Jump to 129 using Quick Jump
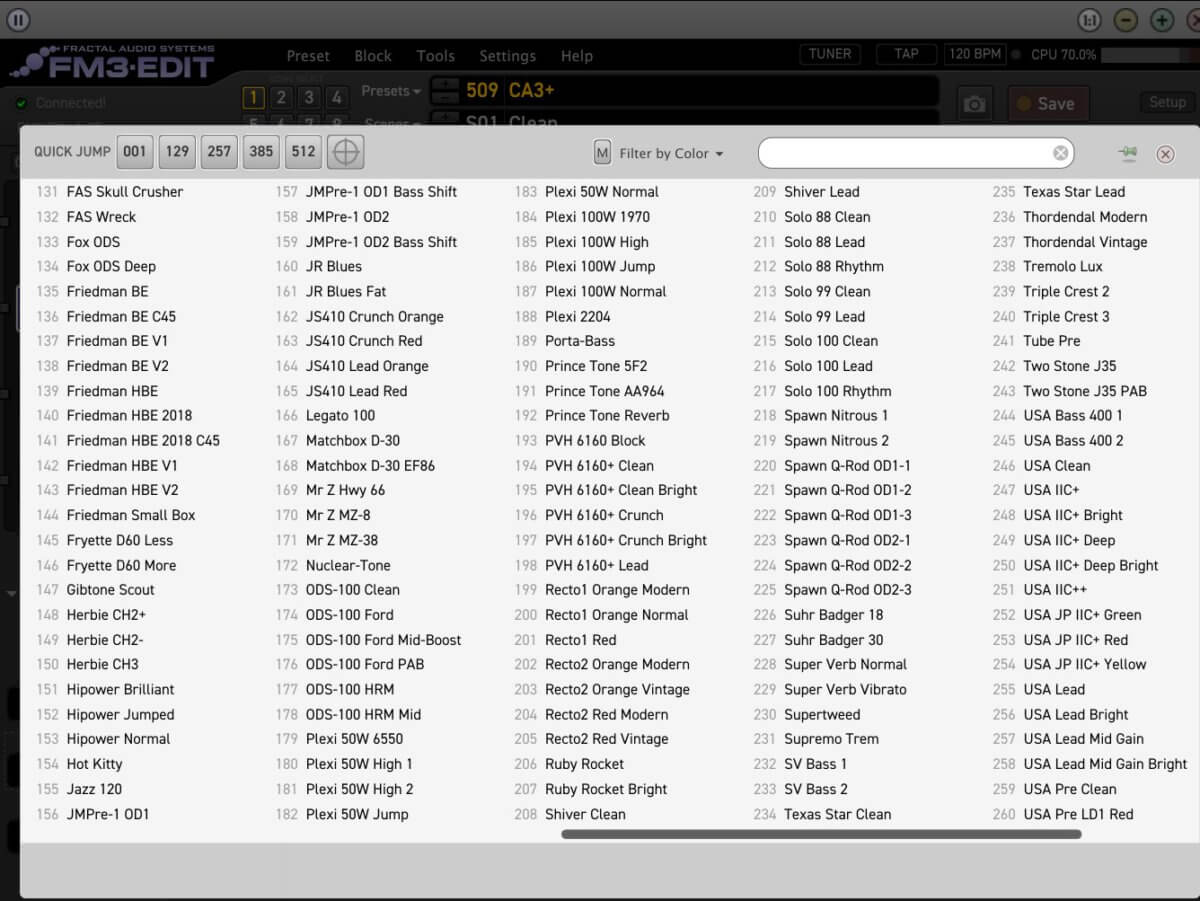The height and width of the screenshot is (901, 1200). pyautogui.click(x=177, y=152)
